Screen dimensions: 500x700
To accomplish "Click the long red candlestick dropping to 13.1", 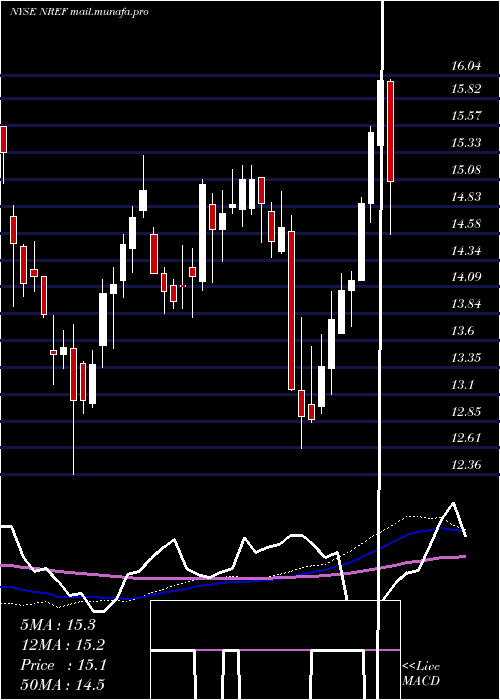I will coord(291,310).
